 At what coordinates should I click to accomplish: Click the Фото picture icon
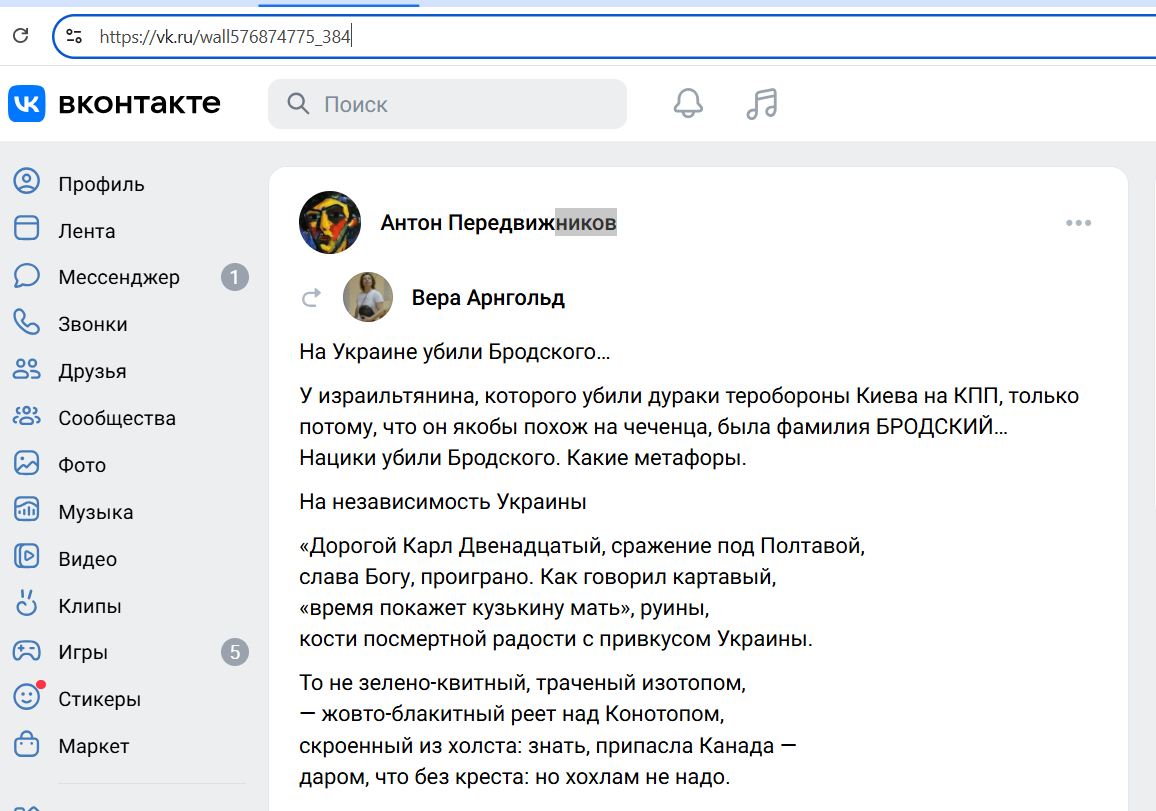click(27, 463)
